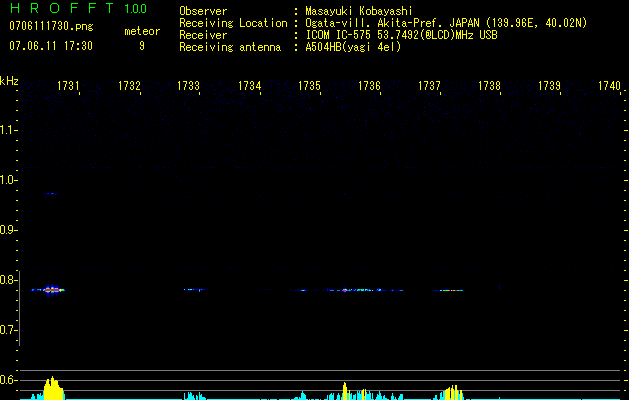Screen dimensions: 629x400
Task: Click the faint echo near 1733
Action: click(196, 289)
